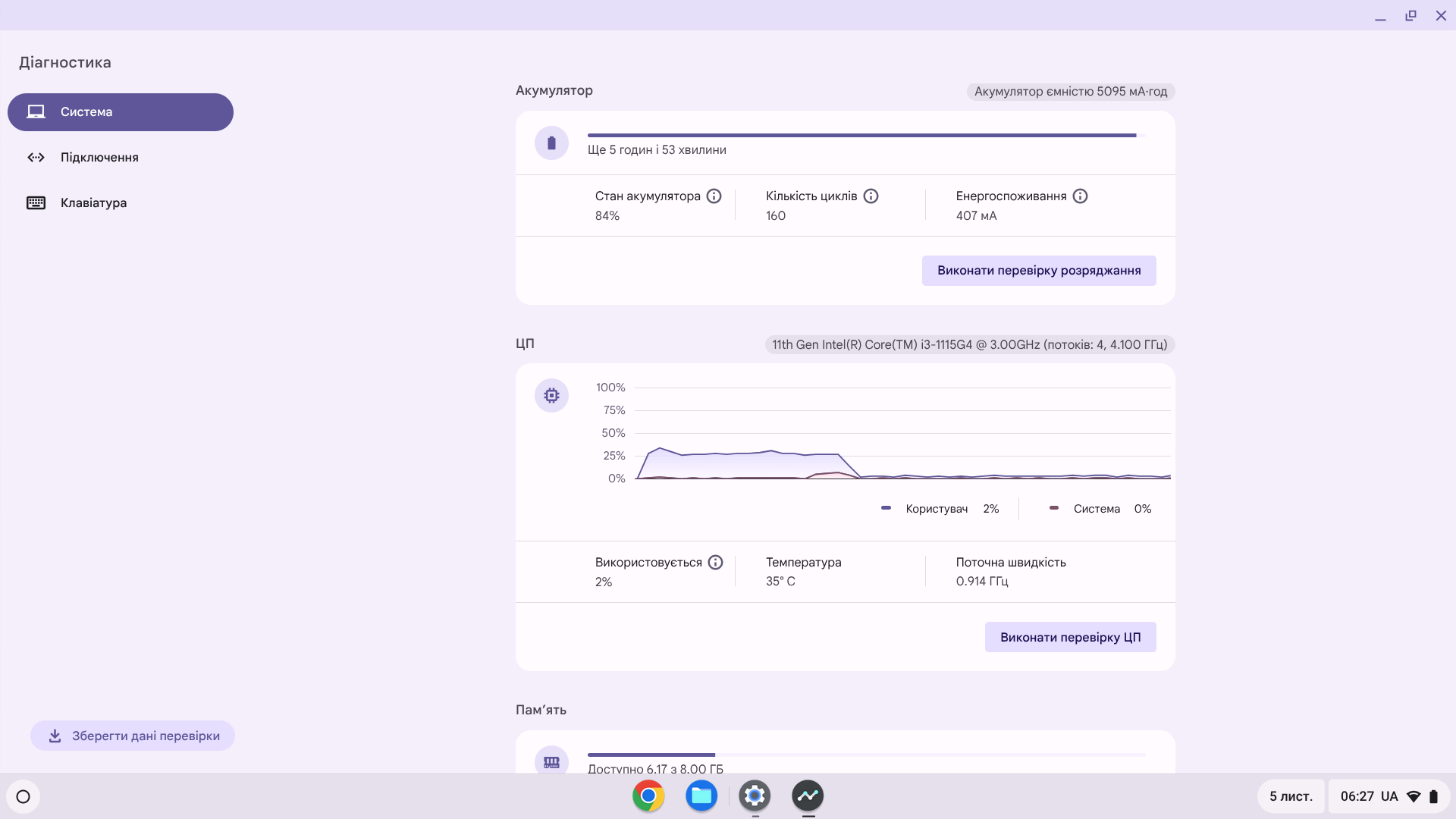Viewport: 1456px width, 819px height.
Task: Click Diagnostics app icon on shelf
Action: click(x=808, y=796)
